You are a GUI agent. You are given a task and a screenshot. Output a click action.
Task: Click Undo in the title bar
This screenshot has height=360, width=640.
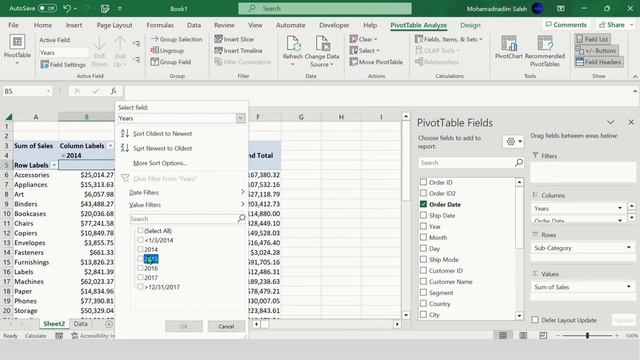(x=67, y=8)
